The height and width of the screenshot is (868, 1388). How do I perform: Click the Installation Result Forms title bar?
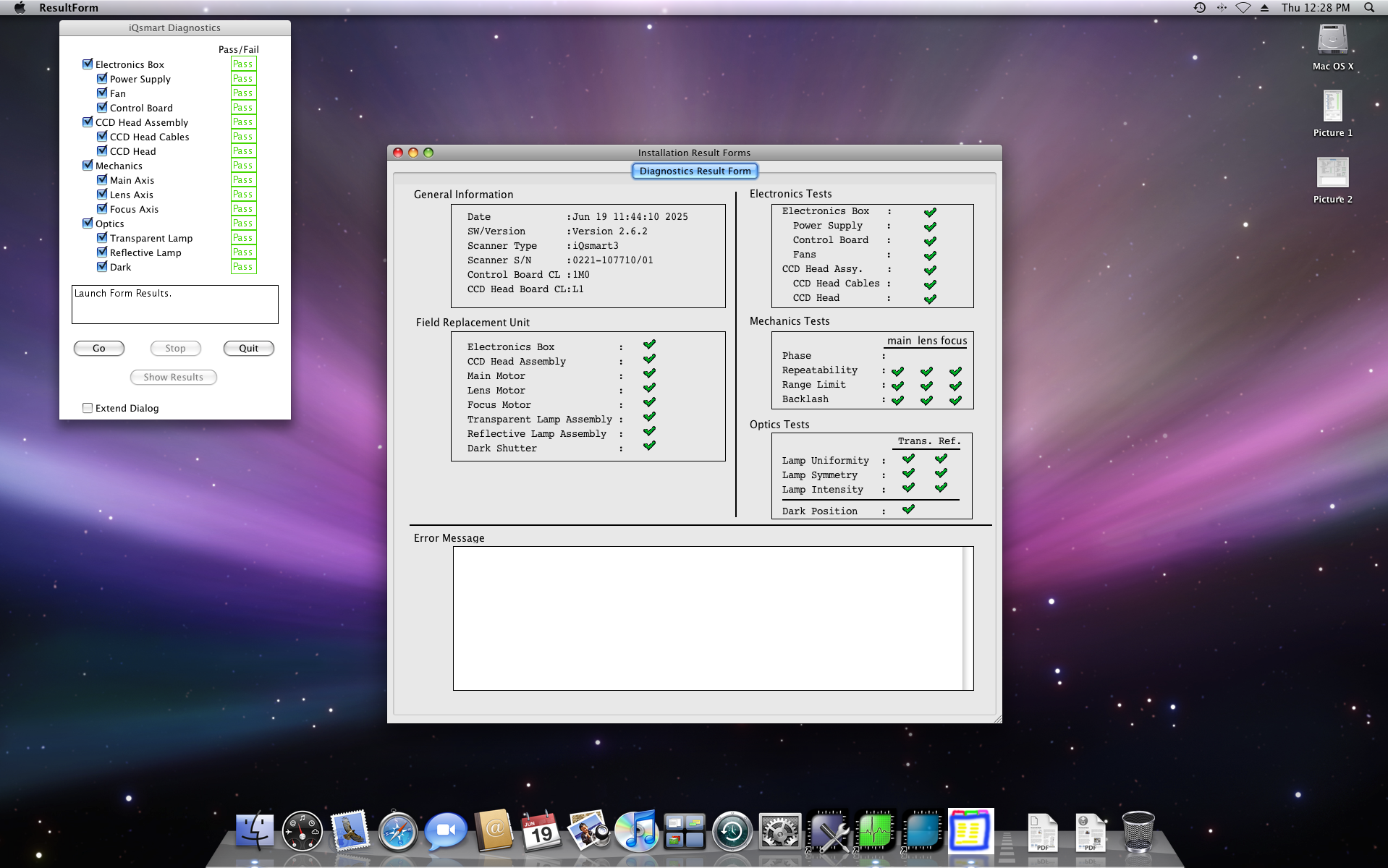(x=694, y=153)
